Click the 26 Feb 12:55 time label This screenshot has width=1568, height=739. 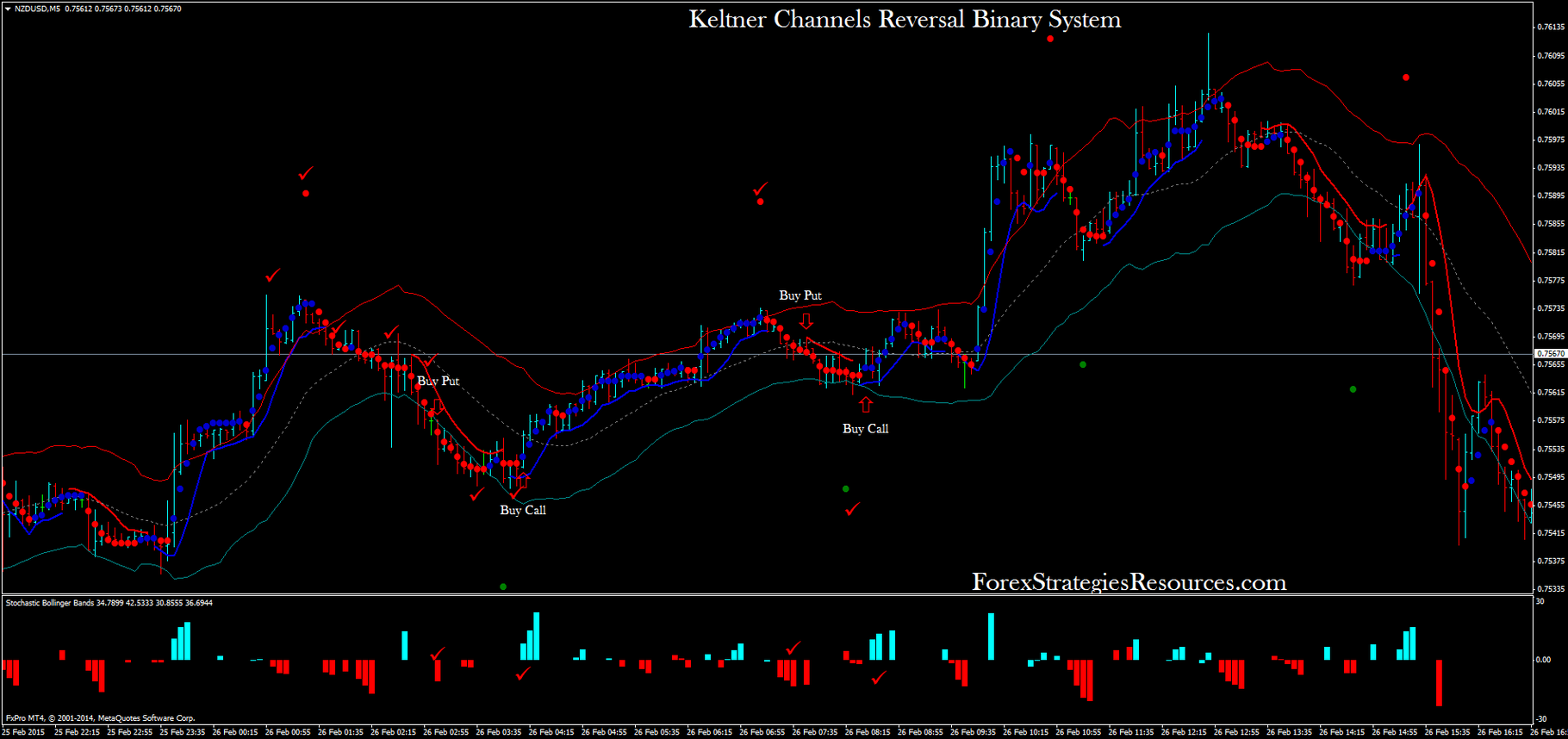point(1237,732)
